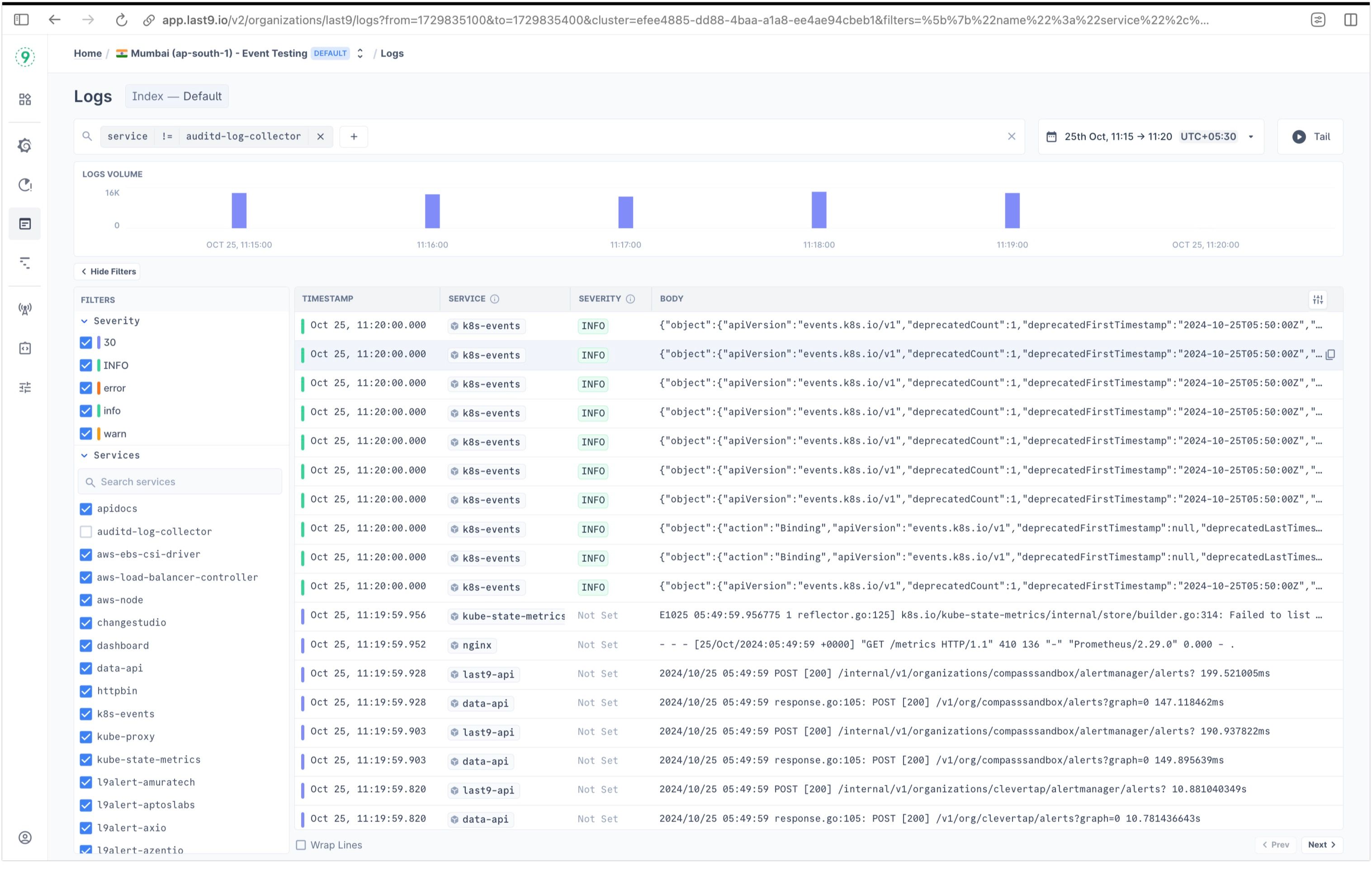Image resolution: width=1372 pixels, height=893 pixels.
Task: Open the nginx log row
Action: 818,645
